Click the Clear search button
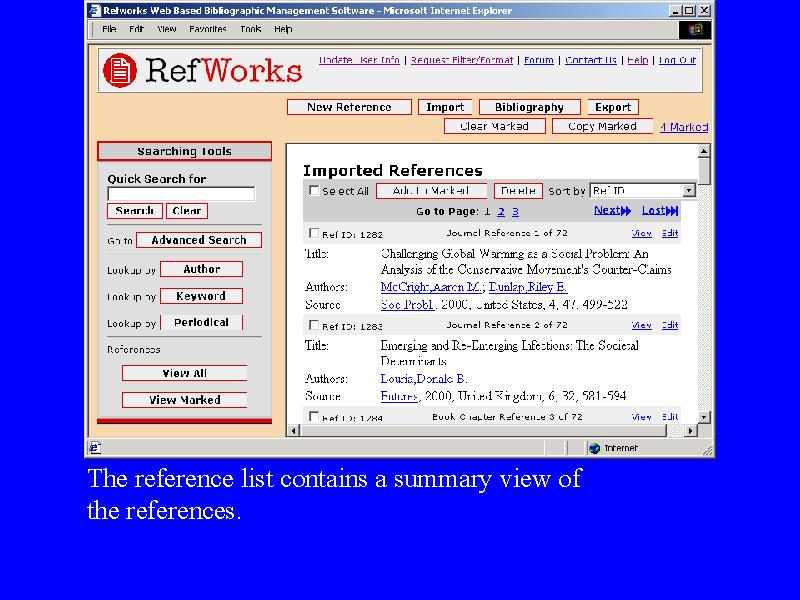Image resolution: width=800 pixels, height=600 pixels. (x=187, y=211)
